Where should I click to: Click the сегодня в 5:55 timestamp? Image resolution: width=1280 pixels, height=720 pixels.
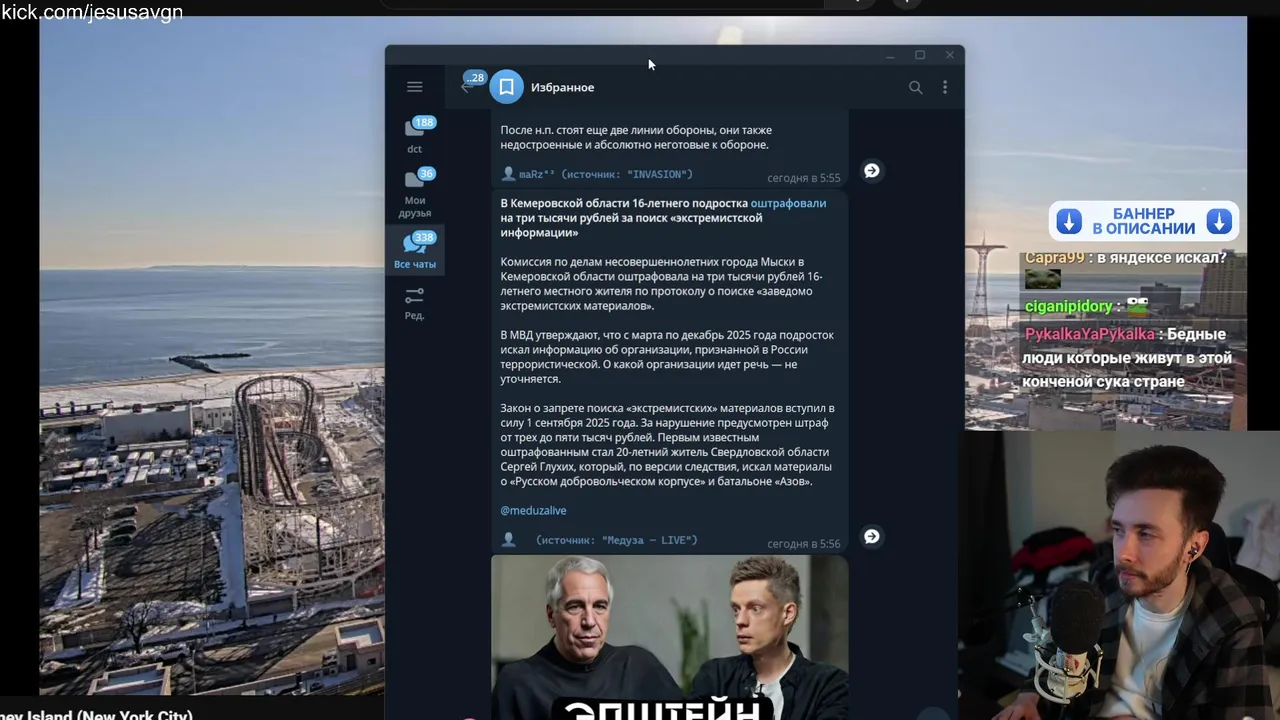click(x=803, y=178)
